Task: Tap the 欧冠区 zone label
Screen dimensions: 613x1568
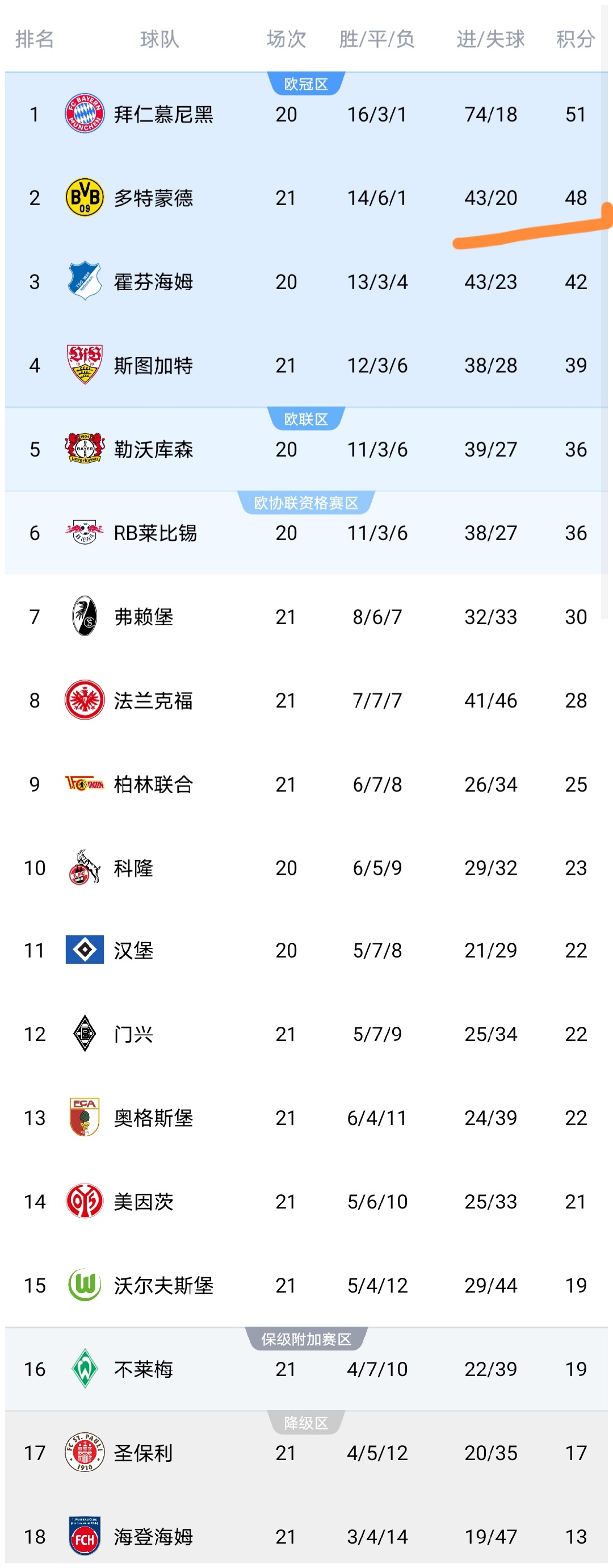Action: pyautogui.click(x=306, y=84)
